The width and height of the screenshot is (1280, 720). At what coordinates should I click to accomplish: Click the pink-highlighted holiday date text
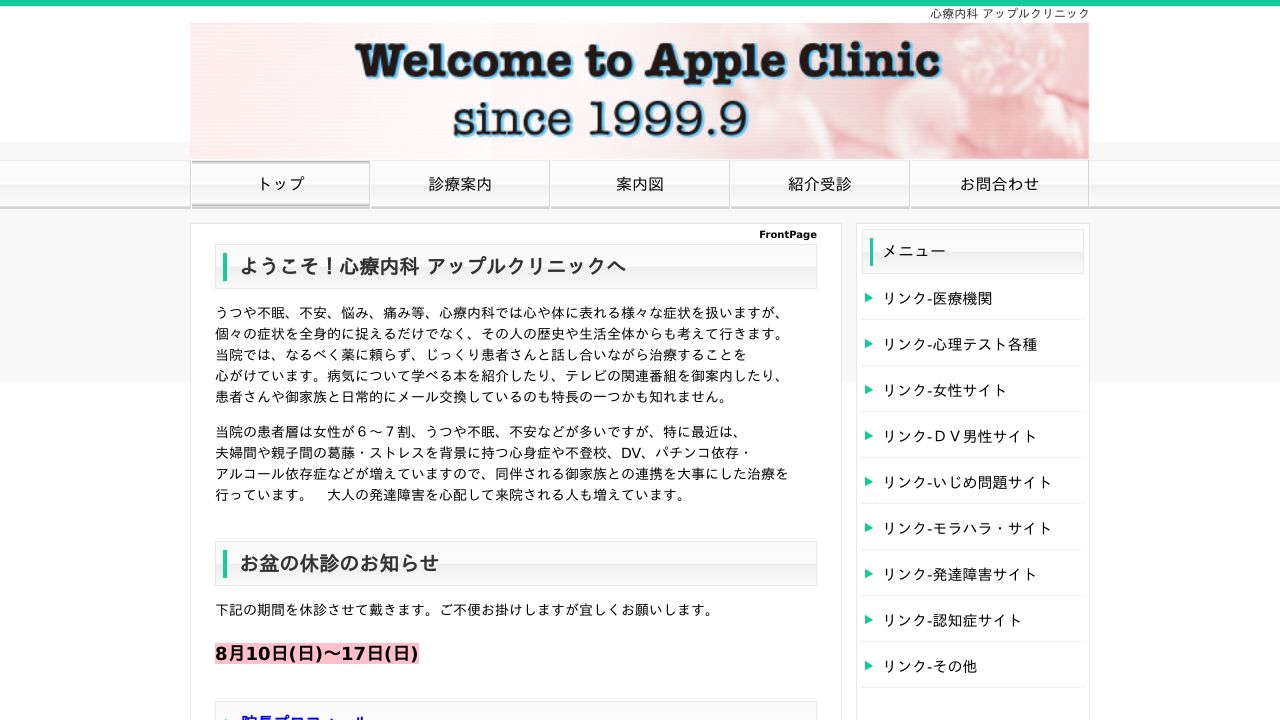[317, 653]
